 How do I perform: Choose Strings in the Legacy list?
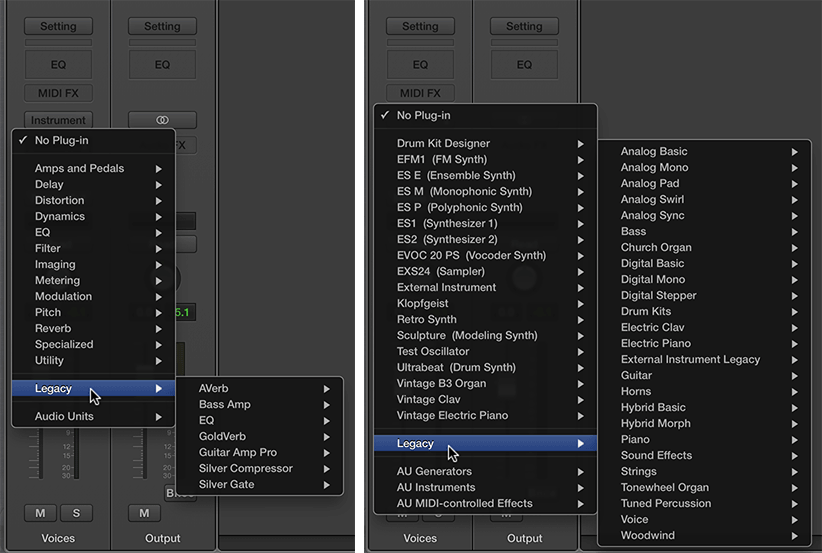[x=704, y=472]
